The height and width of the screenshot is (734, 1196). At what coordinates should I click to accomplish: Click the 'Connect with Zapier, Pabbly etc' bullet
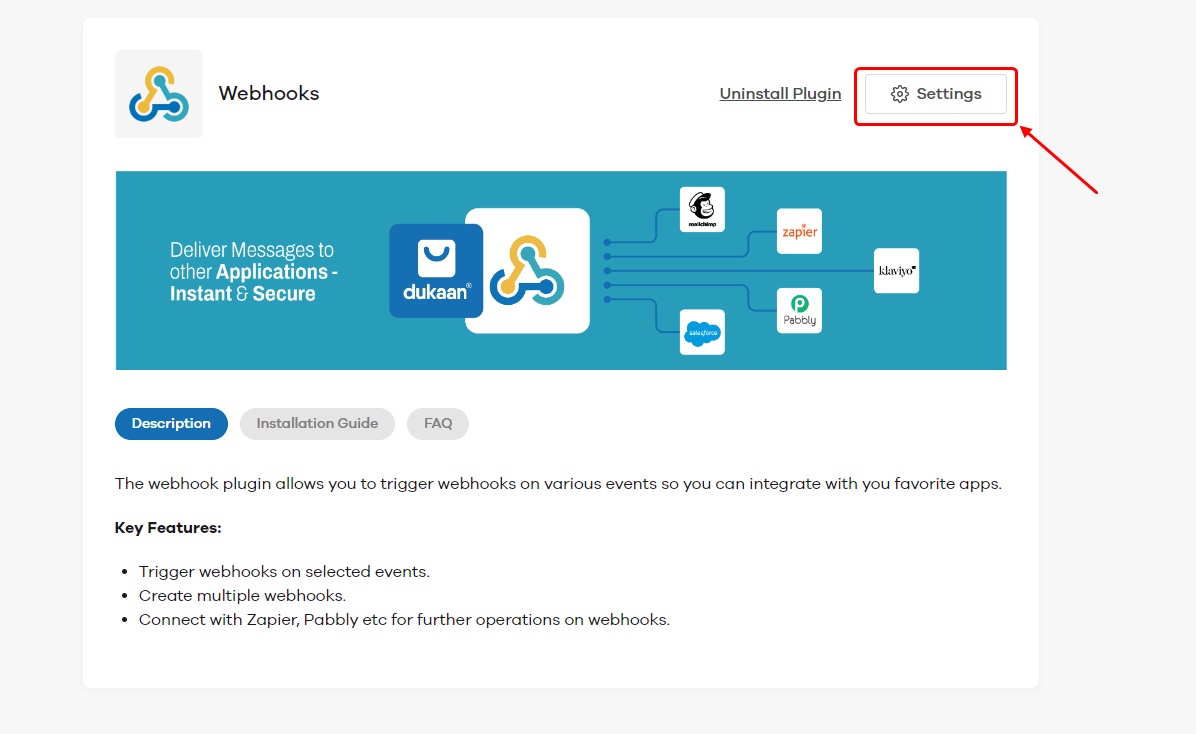point(403,620)
